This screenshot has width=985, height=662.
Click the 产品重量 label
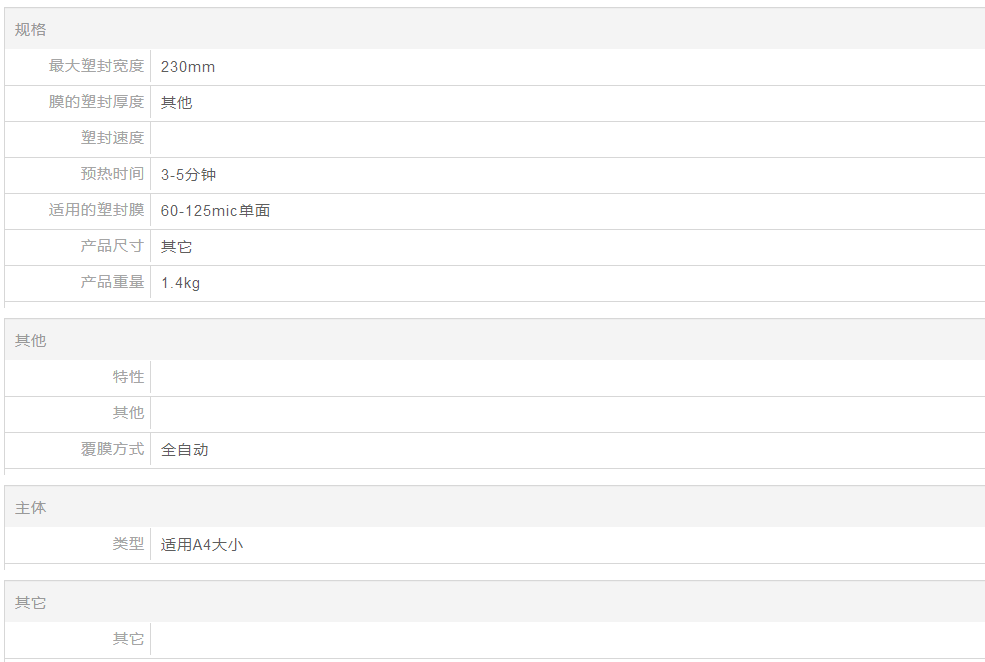tap(112, 282)
